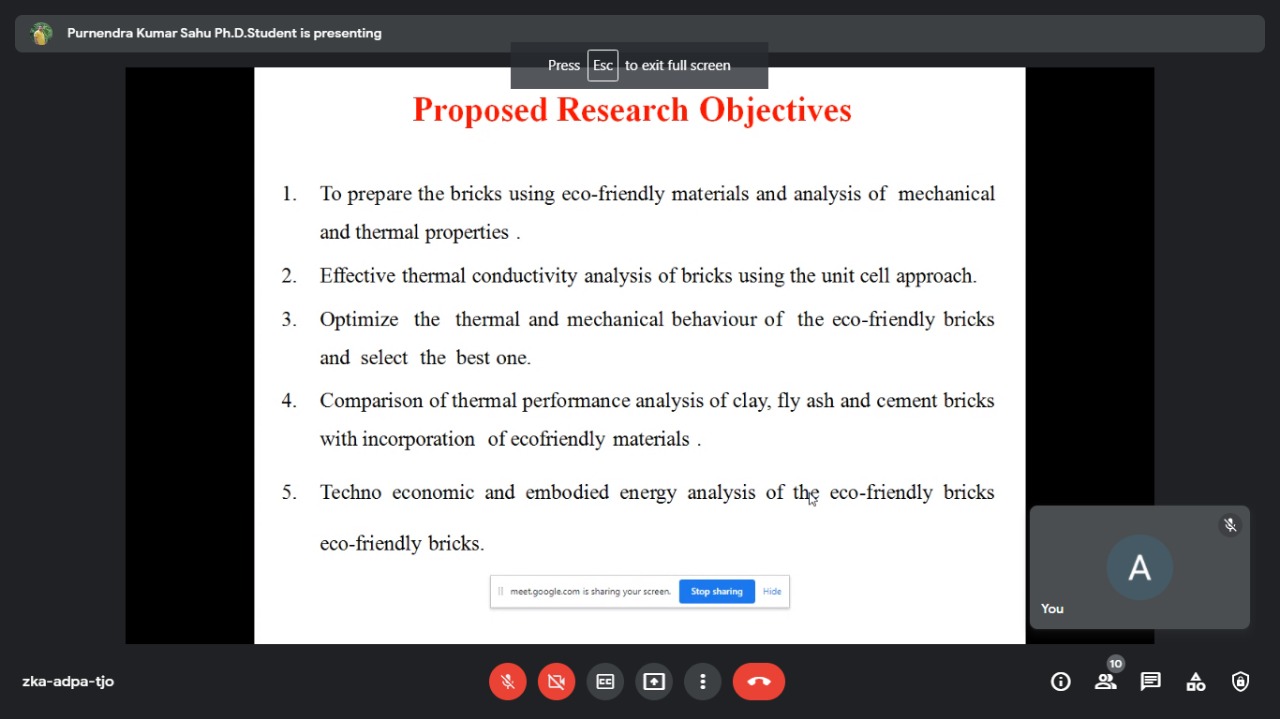Show participants list with 10 badge
1280x719 pixels.
1106,681
